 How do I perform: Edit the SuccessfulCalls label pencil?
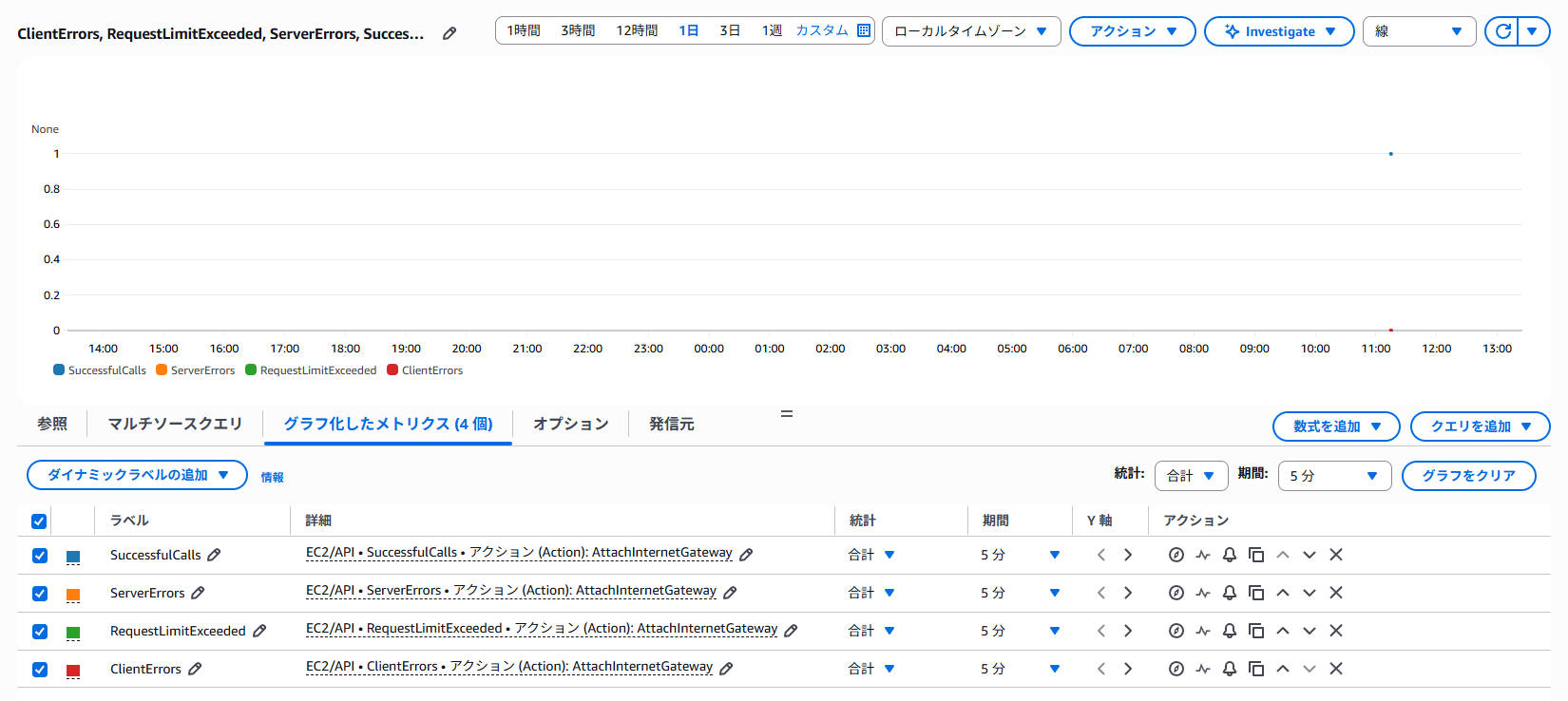coord(215,555)
